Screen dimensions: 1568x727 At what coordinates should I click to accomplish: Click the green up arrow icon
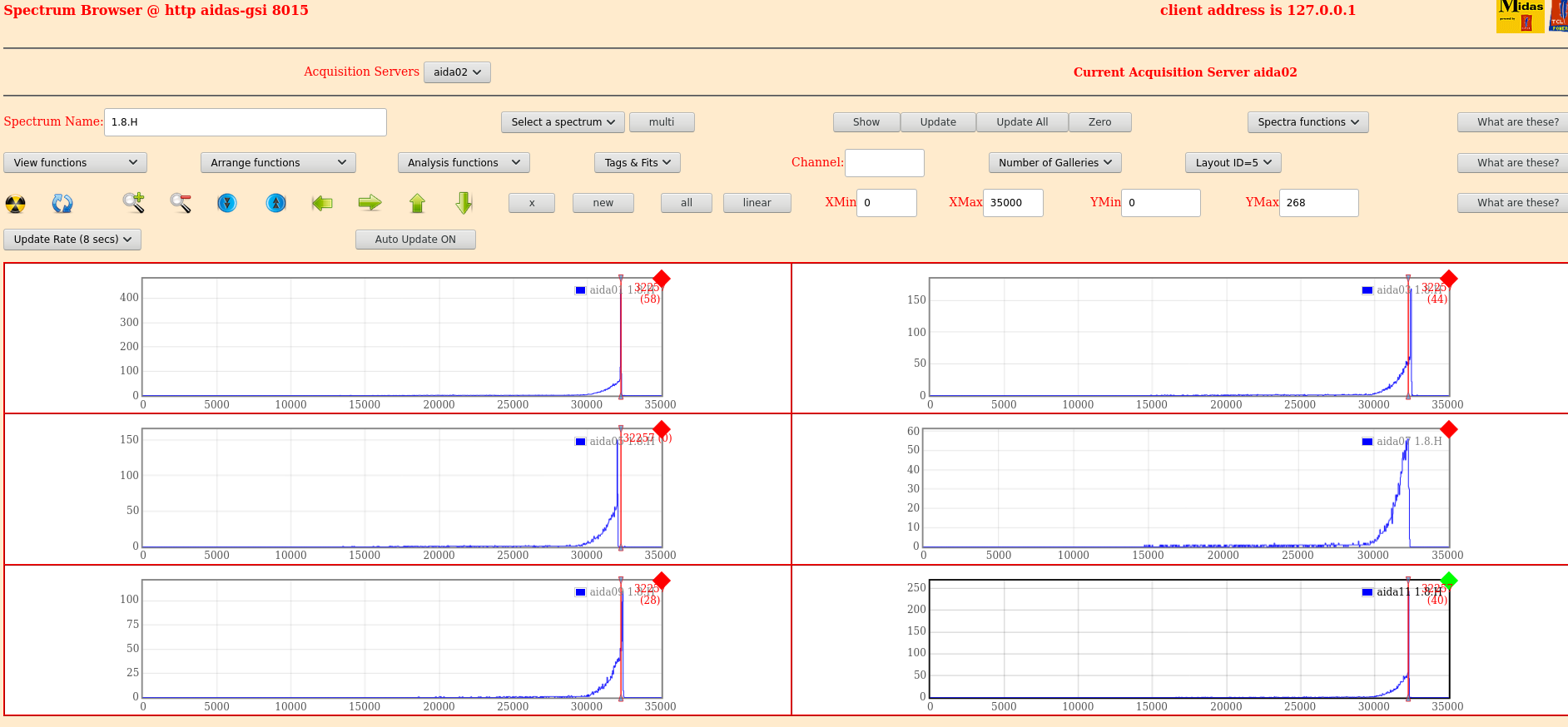click(x=417, y=203)
